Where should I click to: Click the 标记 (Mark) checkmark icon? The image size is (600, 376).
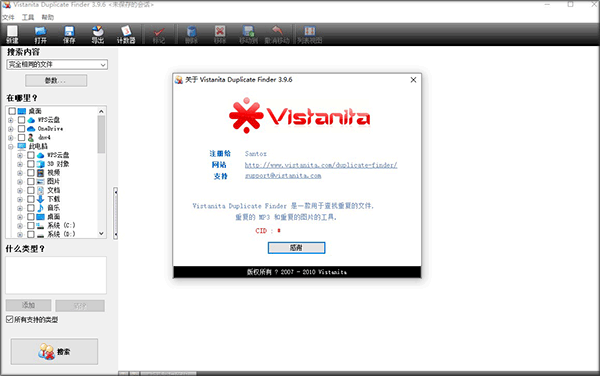[x=159, y=31]
